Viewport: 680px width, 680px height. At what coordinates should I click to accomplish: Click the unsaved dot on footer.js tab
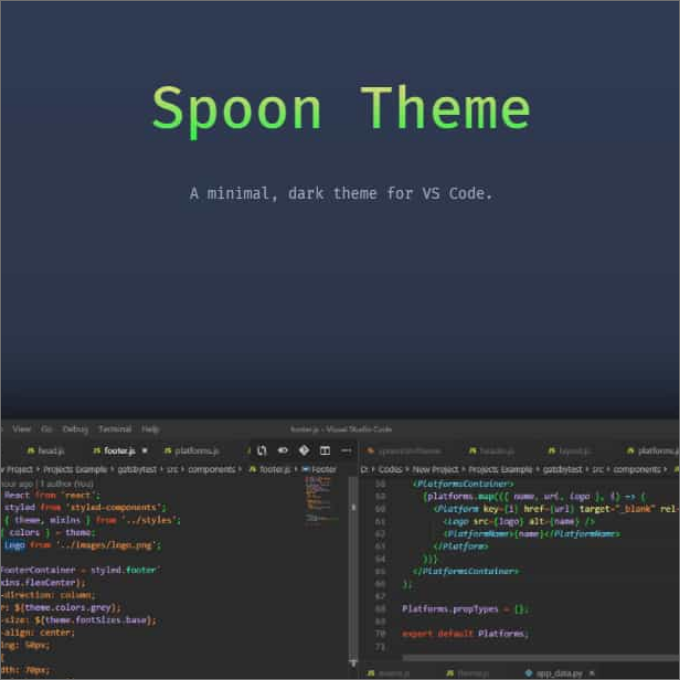pos(145,451)
